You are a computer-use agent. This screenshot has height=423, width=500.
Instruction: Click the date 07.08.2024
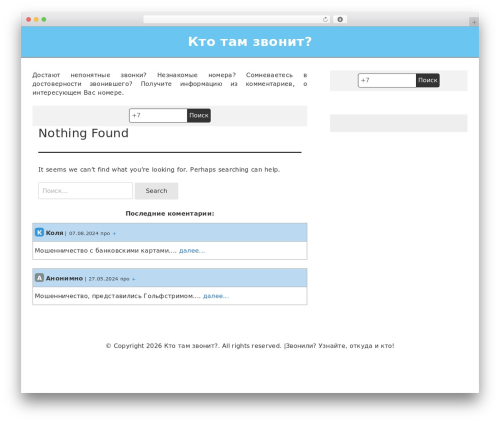pos(84,233)
